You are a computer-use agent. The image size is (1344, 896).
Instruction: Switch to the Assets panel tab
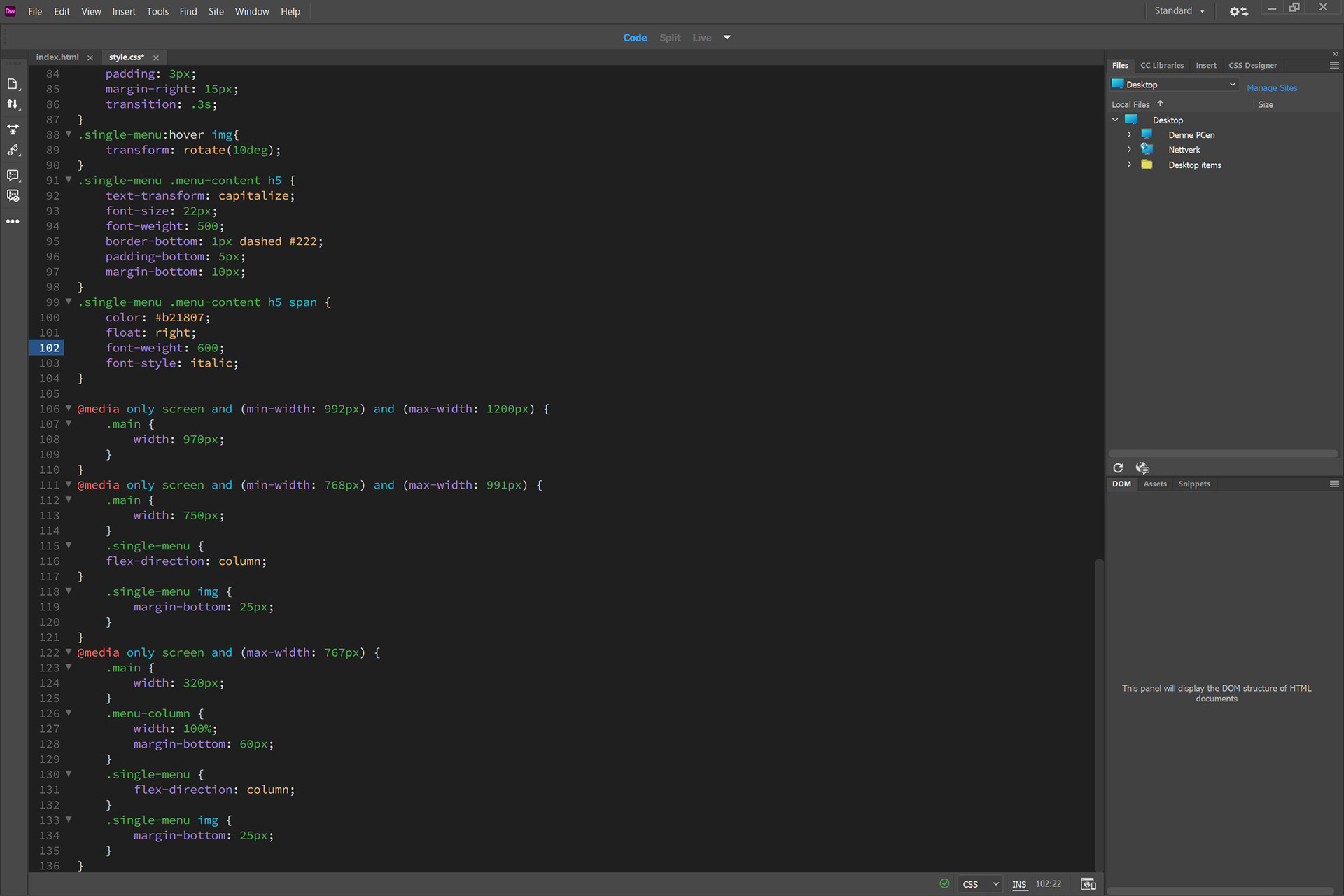[1155, 484]
